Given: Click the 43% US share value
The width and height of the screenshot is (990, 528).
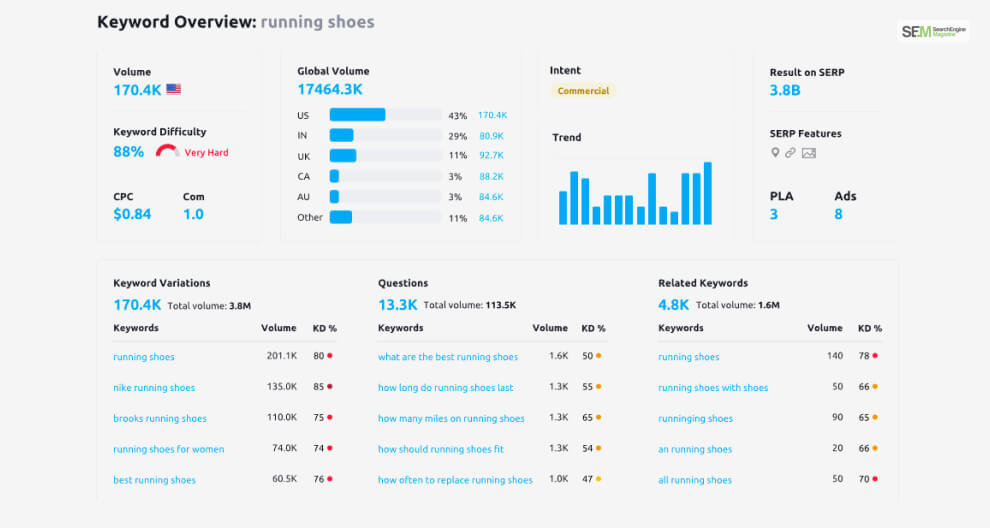Looking at the screenshot, I should pyautogui.click(x=458, y=116).
